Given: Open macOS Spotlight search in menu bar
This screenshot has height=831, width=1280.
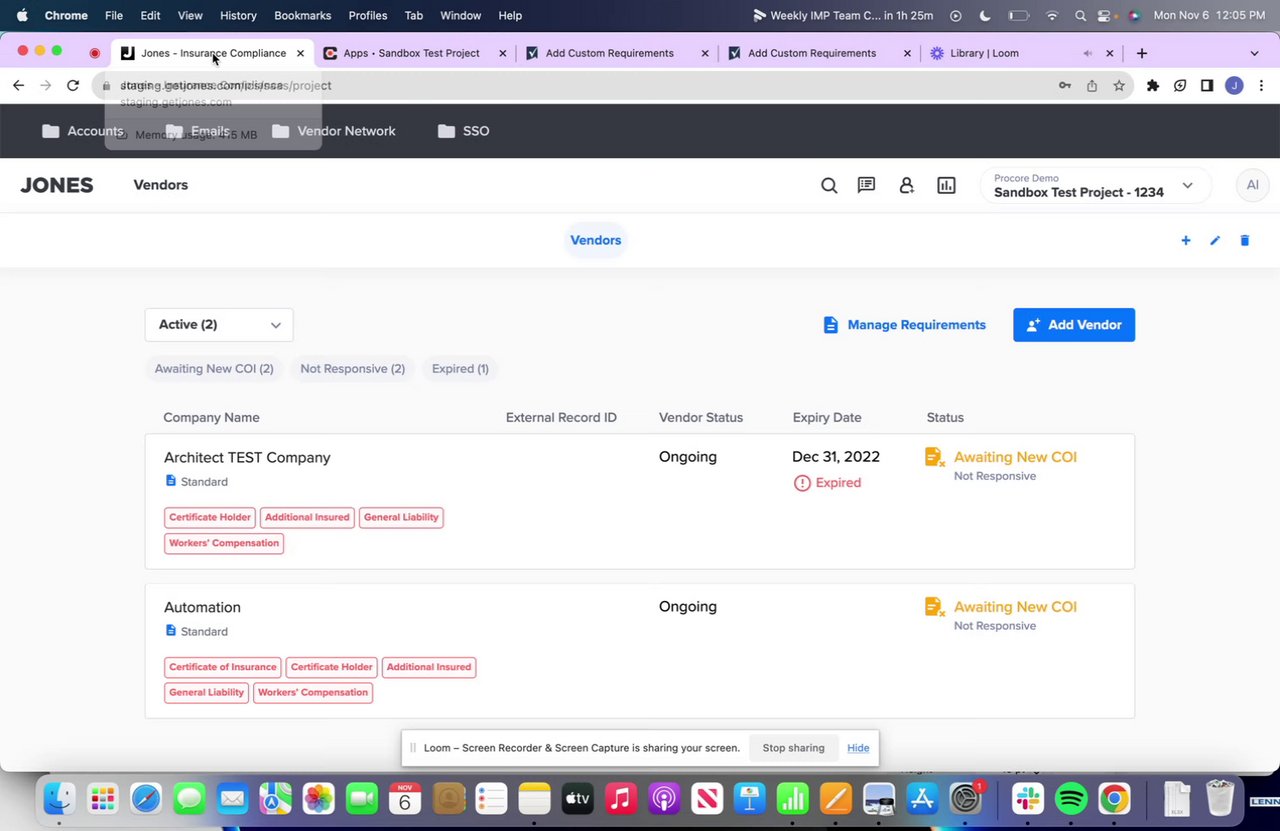Looking at the screenshot, I should 1080,16.
